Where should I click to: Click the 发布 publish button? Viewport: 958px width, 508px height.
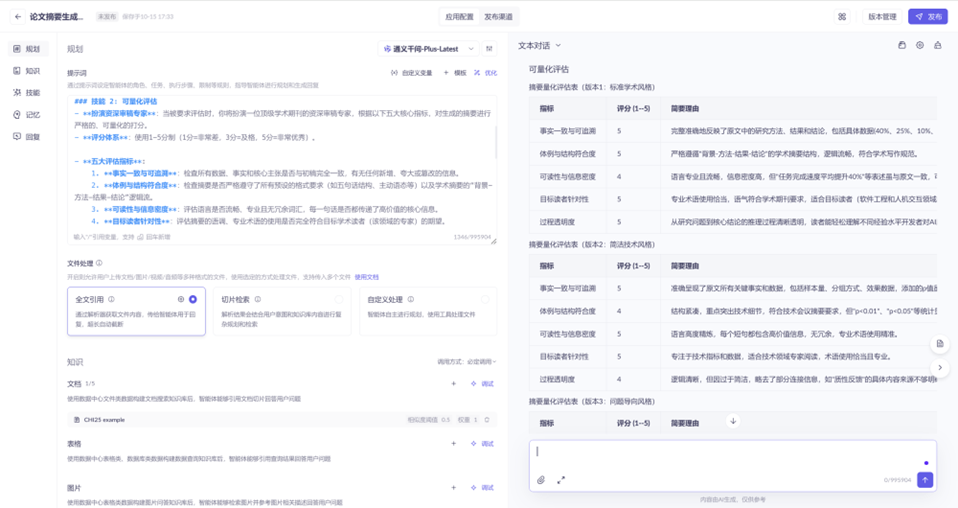(x=927, y=17)
